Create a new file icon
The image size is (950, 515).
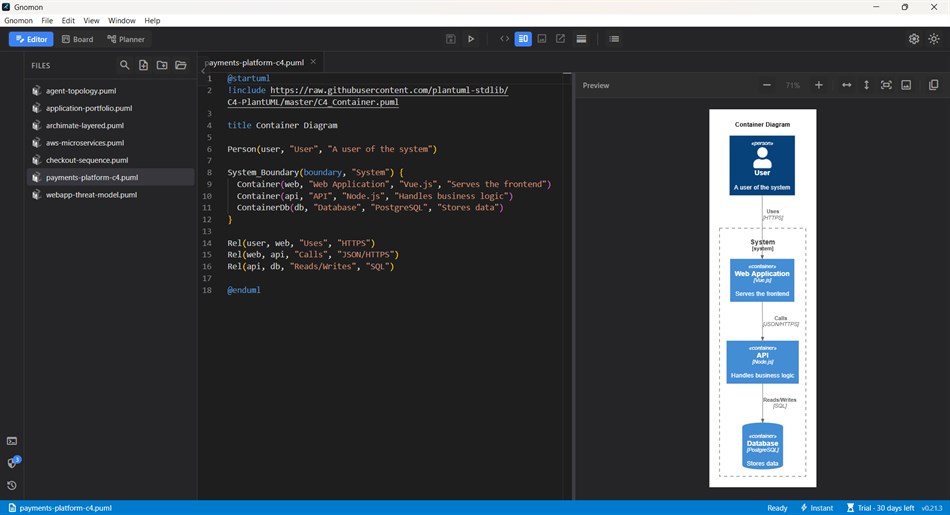(x=144, y=65)
